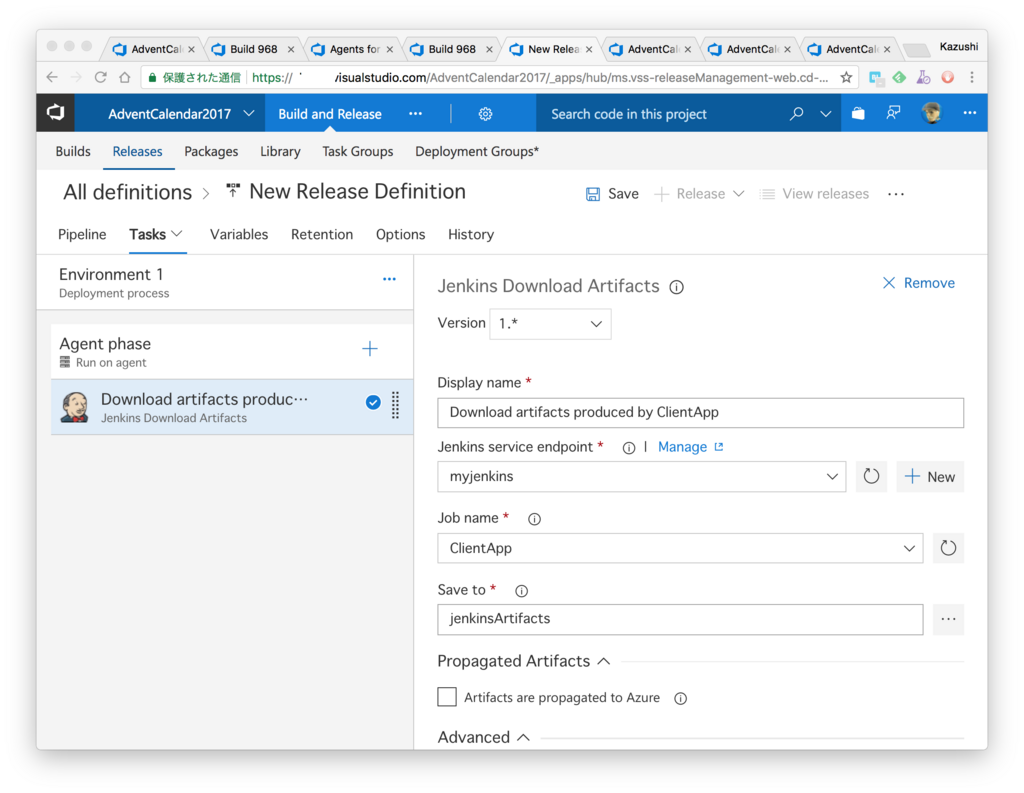Viewport: 1024px width, 793px height.
Task: Open more actions ellipsis next to View releases
Action: [x=896, y=194]
